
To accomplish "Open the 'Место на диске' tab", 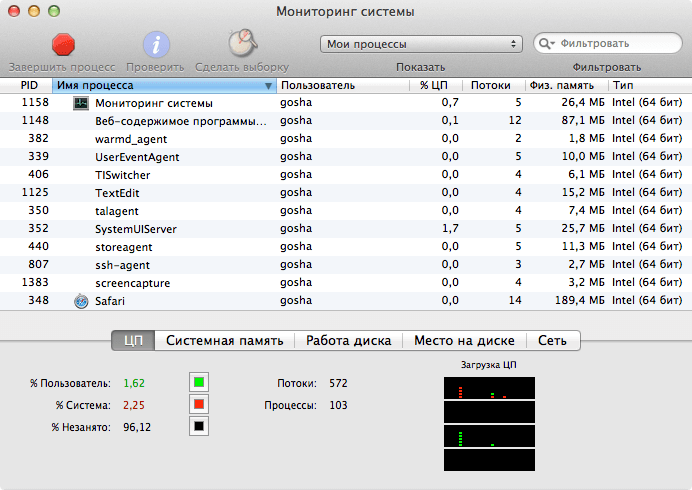I will [x=464, y=340].
